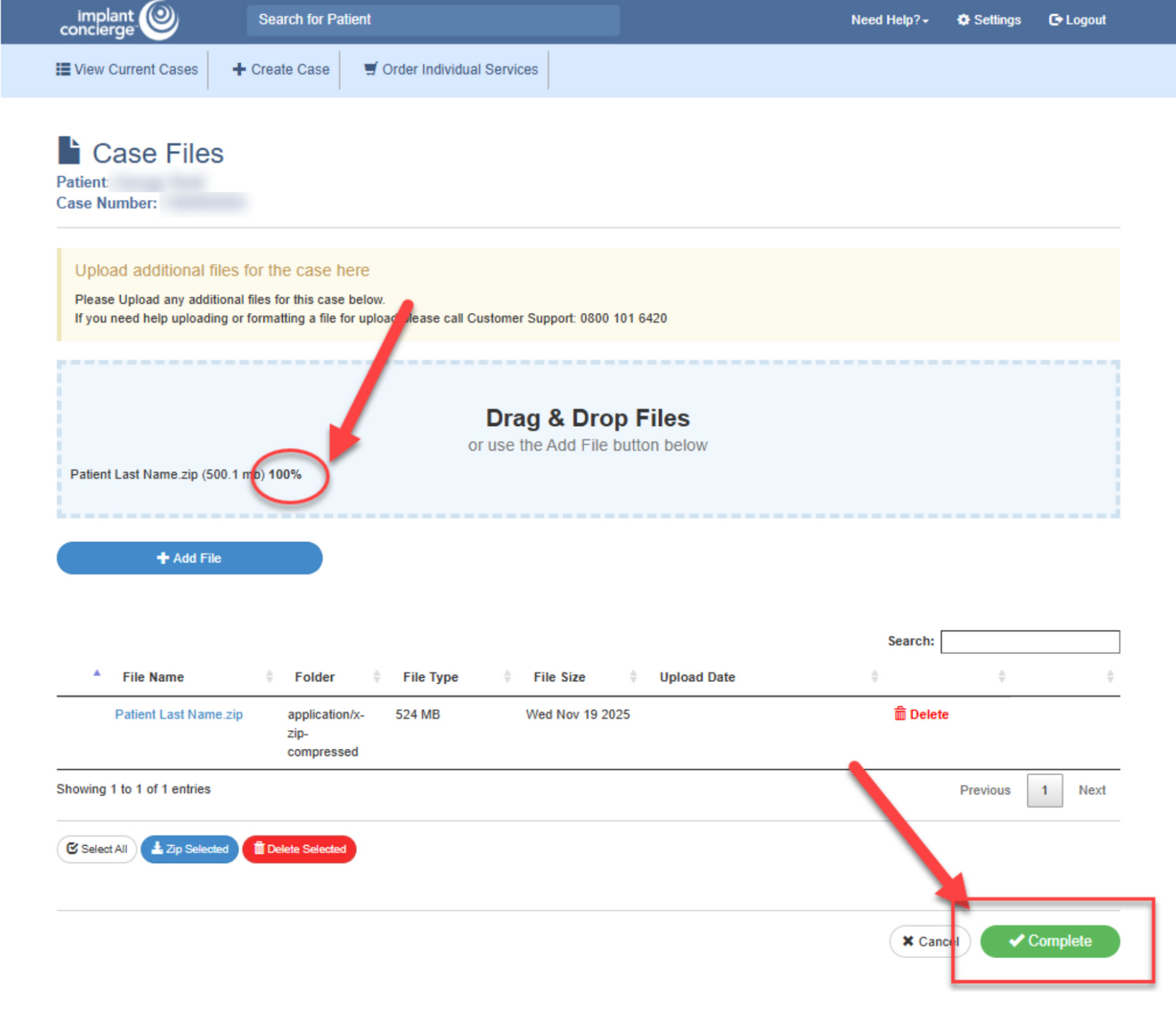Click the blue Add File button
Viewport: 1176px width, 1020px height.
(x=189, y=558)
